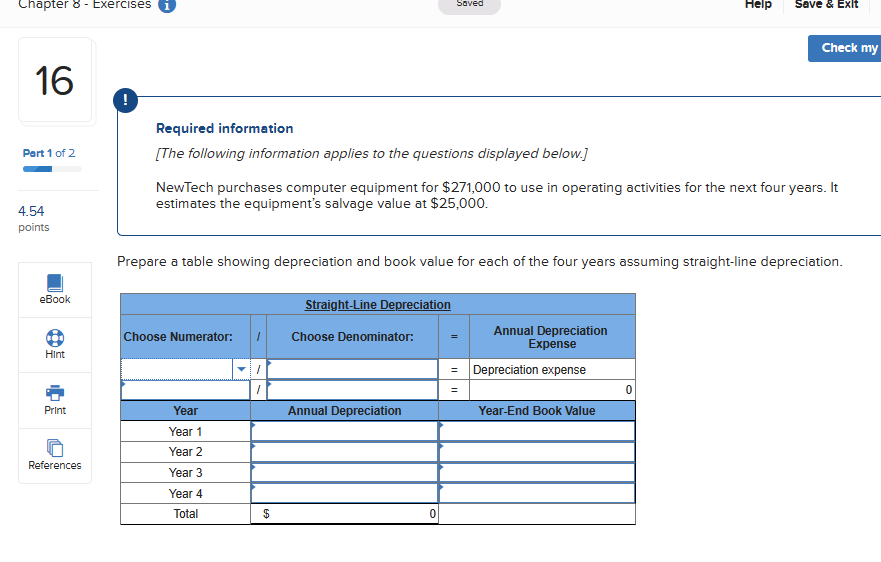Click the 'Year 4' row label
The height and width of the screenshot is (562, 881).
[x=185, y=493]
